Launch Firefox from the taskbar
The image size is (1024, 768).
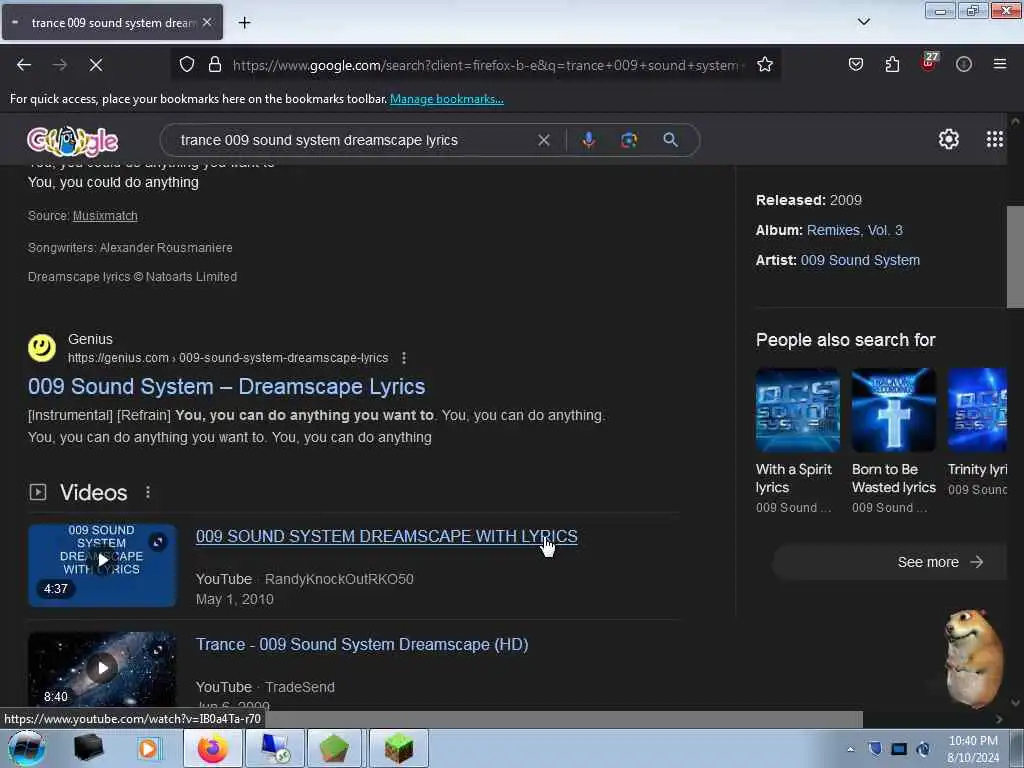point(212,748)
